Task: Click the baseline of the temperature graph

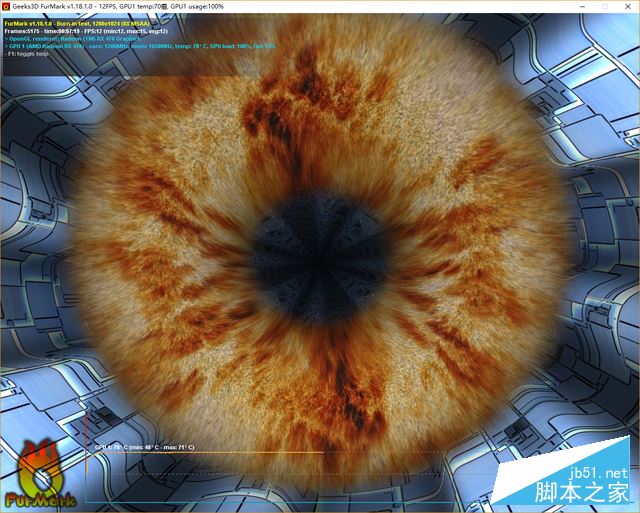Action: pos(300,500)
